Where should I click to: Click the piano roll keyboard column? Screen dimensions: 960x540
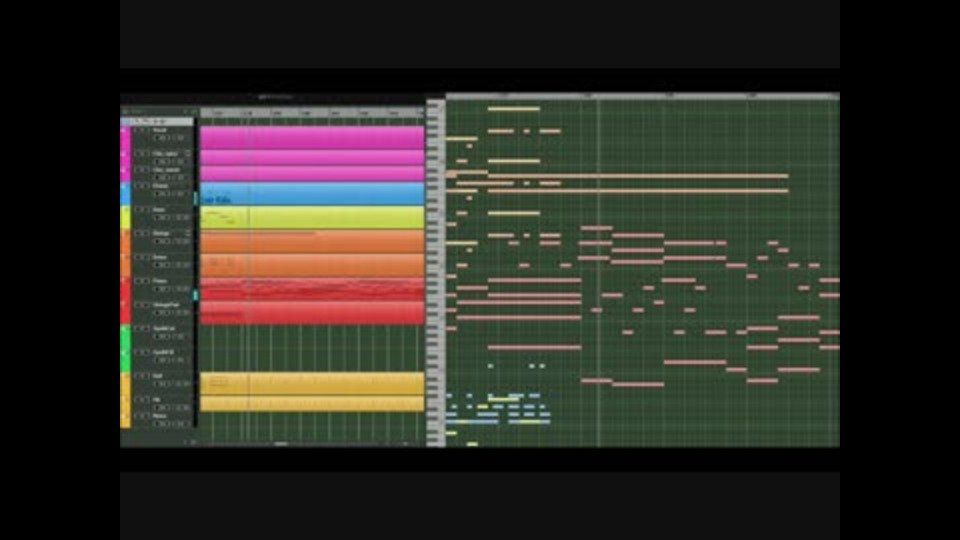[x=436, y=273]
